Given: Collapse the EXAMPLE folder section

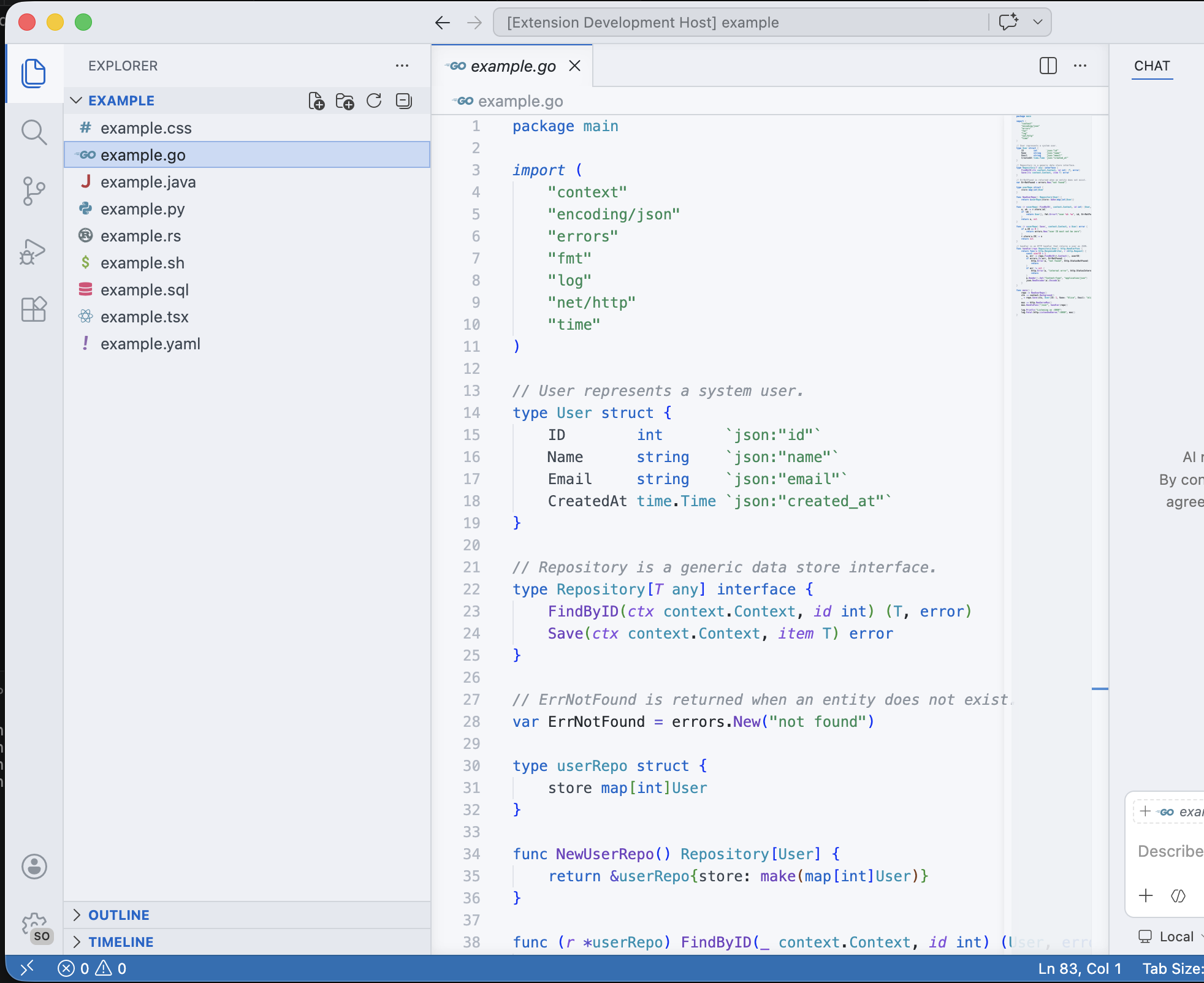Looking at the screenshot, I should (x=77, y=101).
